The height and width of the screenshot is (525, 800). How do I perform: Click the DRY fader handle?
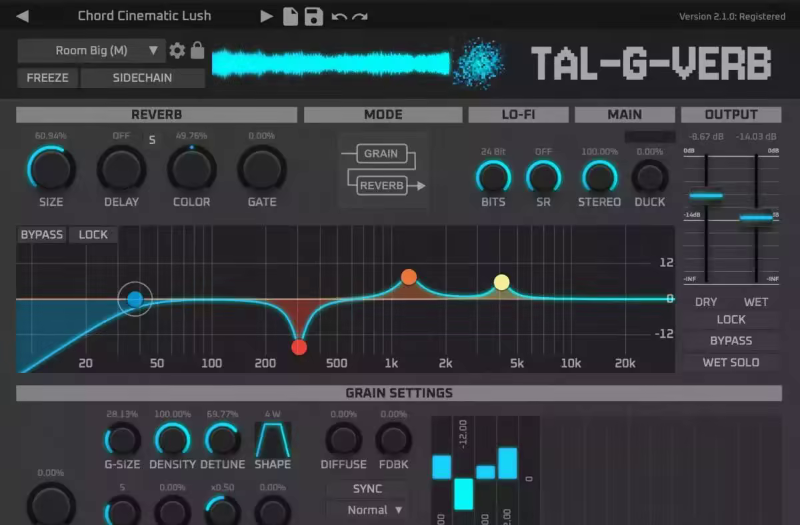706,195
